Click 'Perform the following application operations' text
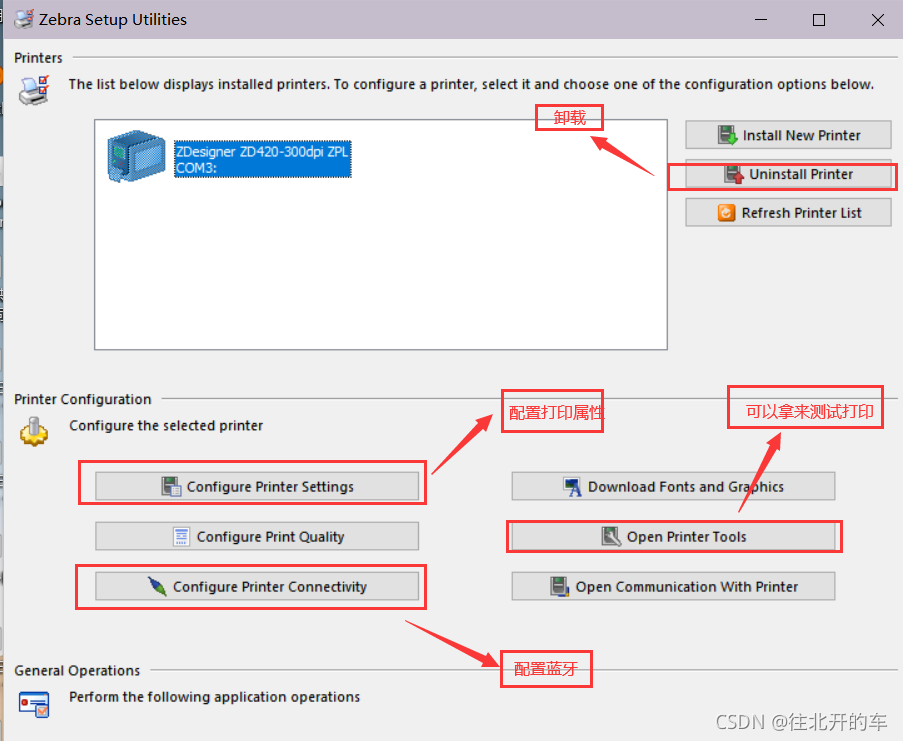 click(x=214, y=697)
